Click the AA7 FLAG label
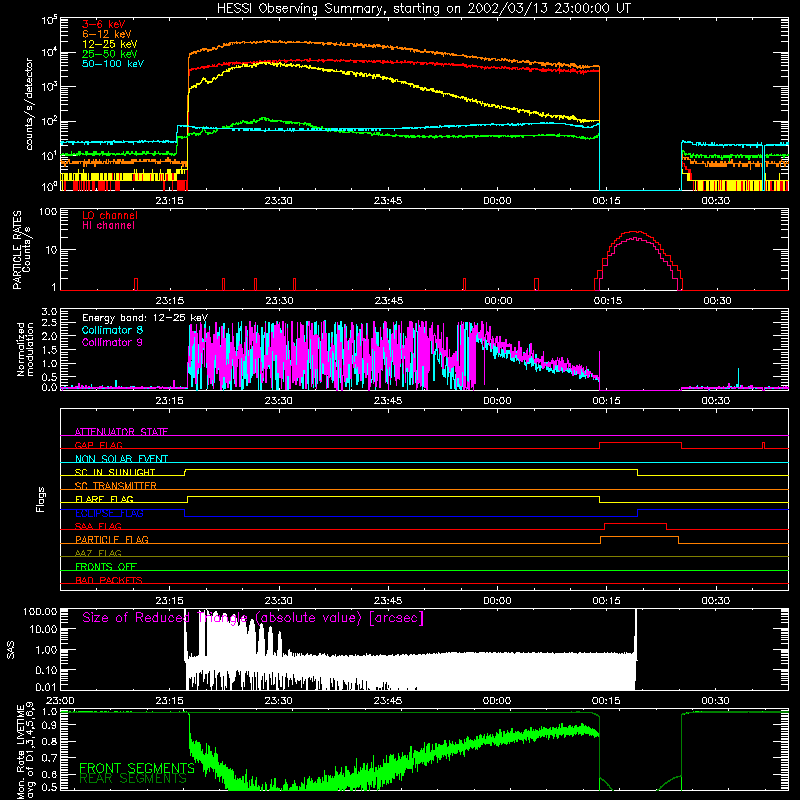 point(98,553)
